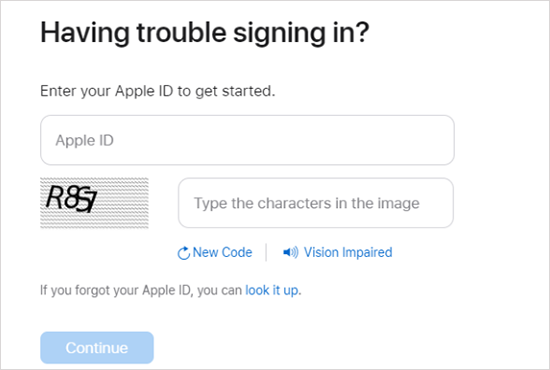Focus the 'Type the characters in the image' field

tap(316, 203)
